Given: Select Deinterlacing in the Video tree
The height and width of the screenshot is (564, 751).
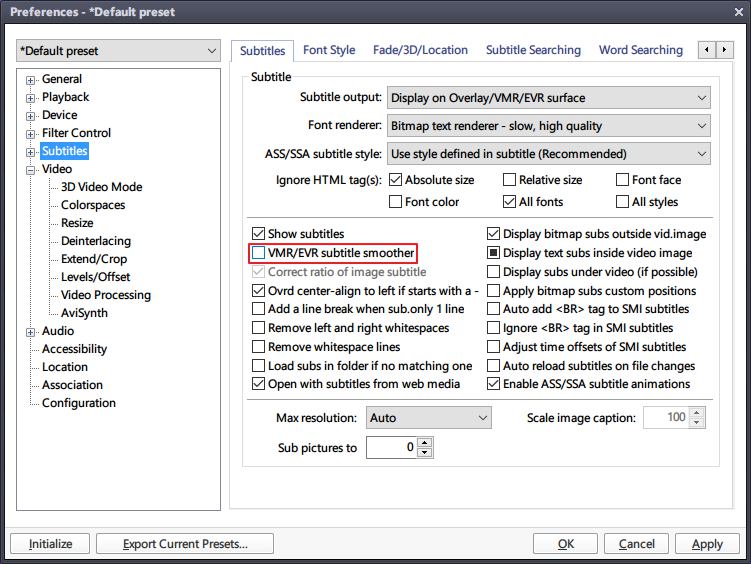Looking at the screenshot, I should [x=96, y=241].
